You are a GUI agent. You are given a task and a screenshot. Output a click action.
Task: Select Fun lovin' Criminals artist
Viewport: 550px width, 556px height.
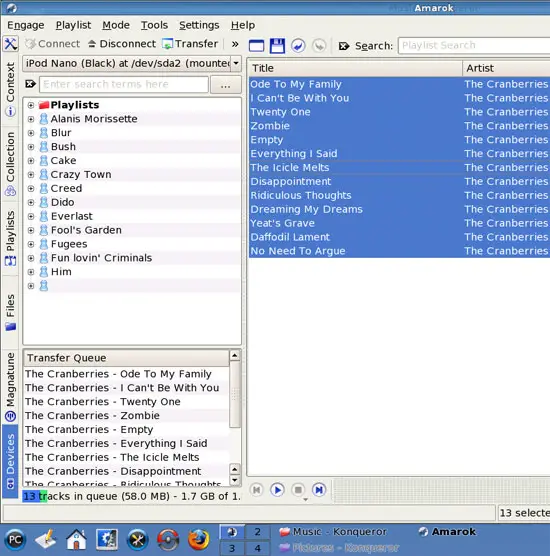point(101,258)
